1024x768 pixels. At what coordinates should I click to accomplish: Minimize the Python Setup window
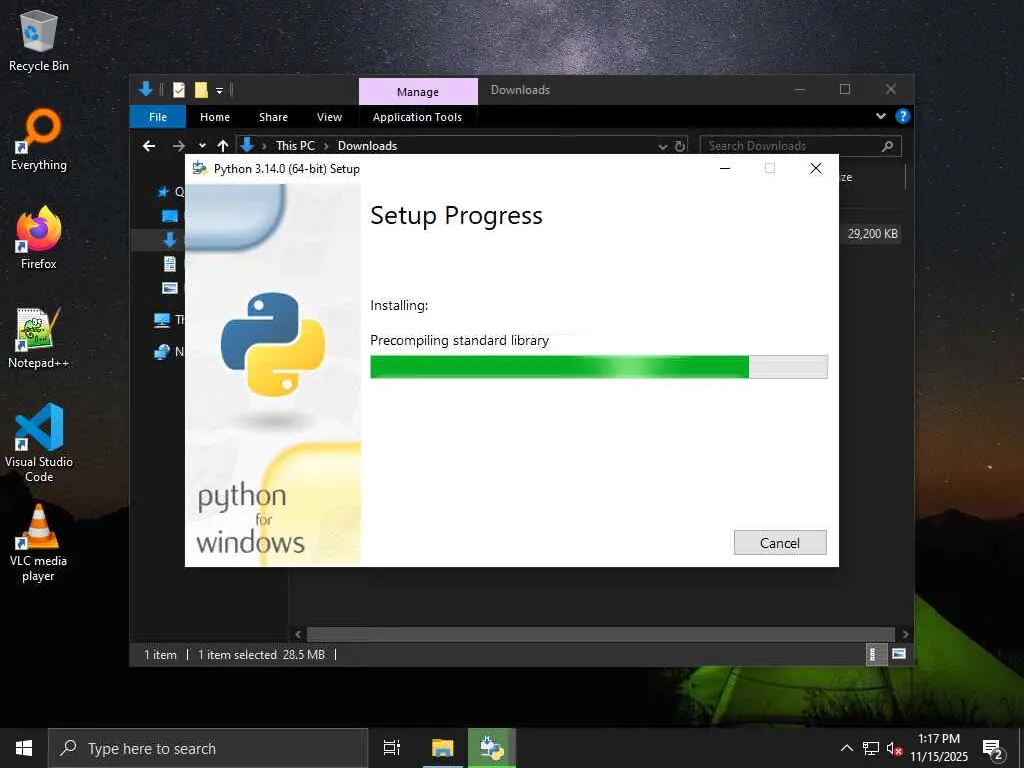point(725,168)
